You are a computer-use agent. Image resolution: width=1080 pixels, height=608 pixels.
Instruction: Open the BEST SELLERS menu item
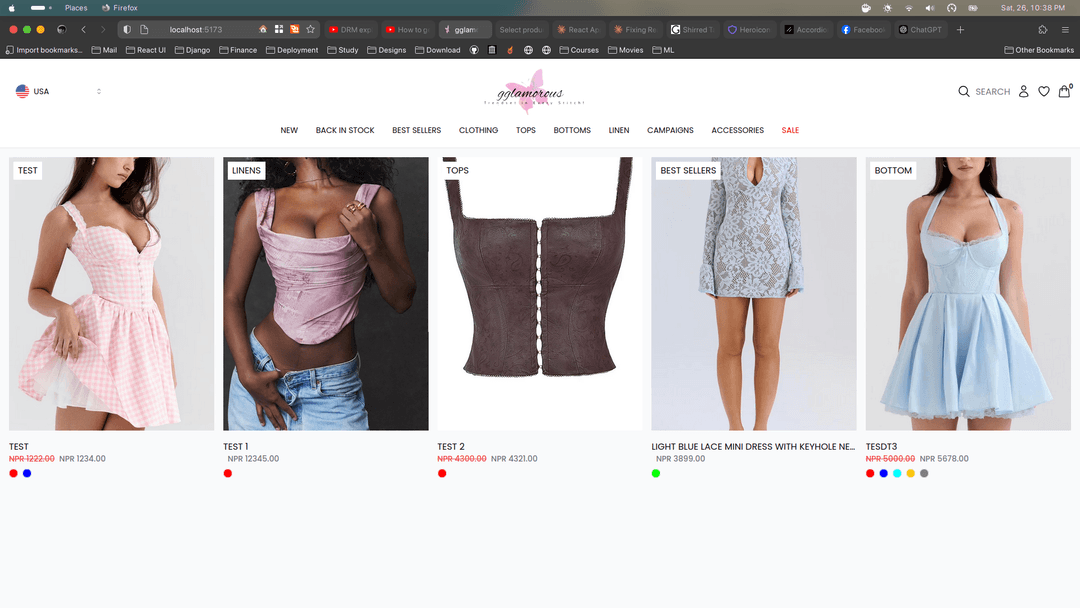[416, 130]
